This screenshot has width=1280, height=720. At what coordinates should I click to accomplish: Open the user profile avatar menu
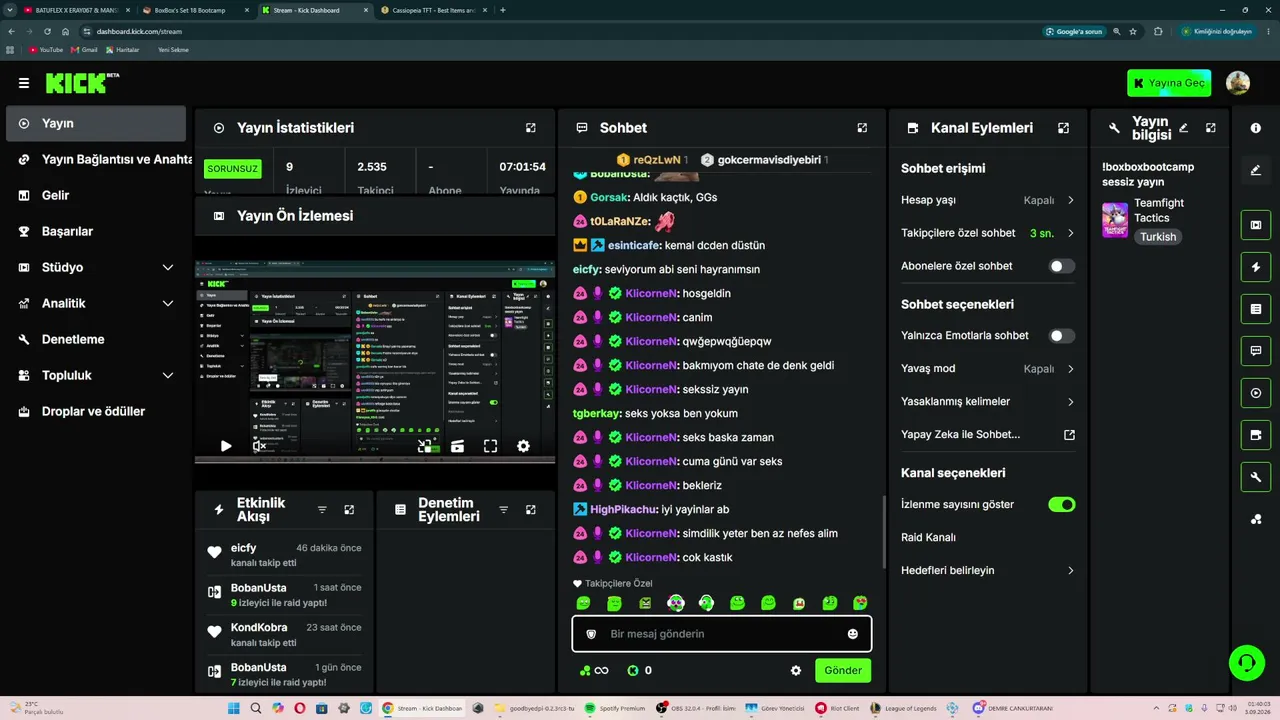coord(1238,83)
